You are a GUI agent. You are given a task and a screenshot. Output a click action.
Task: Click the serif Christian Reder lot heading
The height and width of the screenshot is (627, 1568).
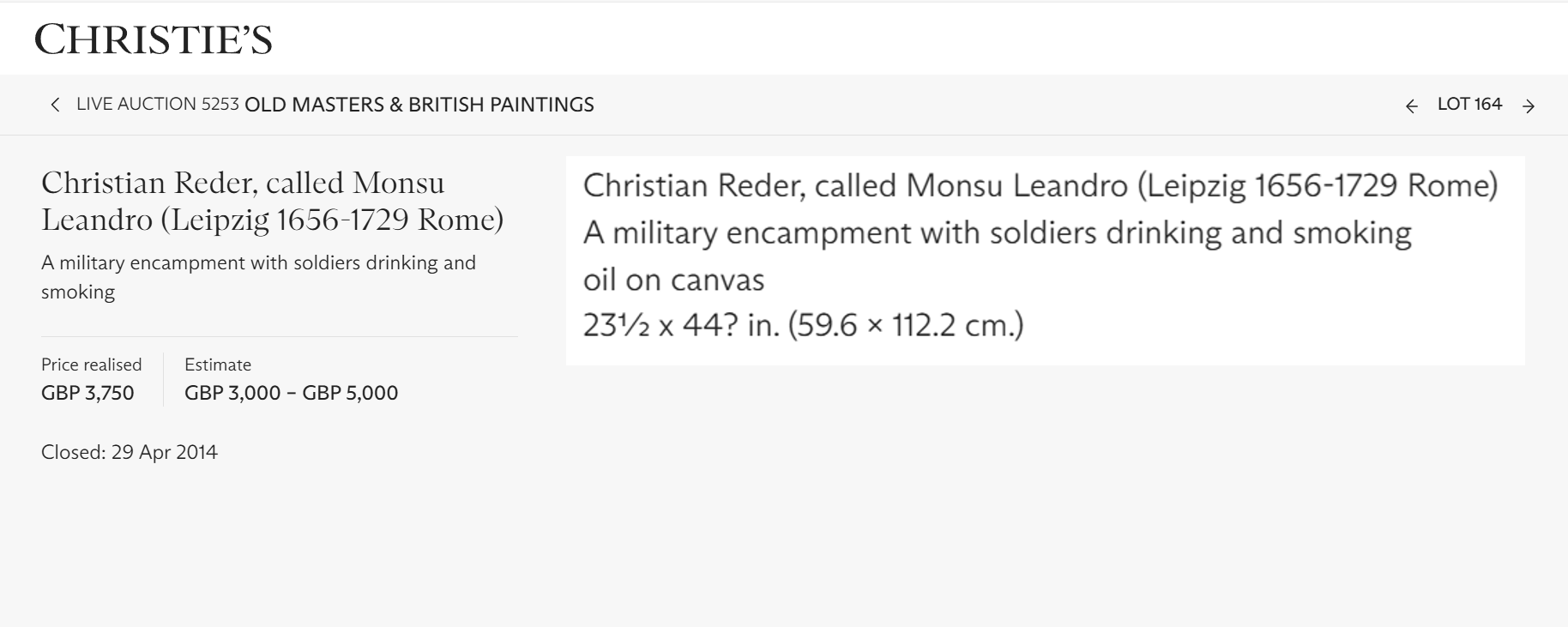[272, 202]
